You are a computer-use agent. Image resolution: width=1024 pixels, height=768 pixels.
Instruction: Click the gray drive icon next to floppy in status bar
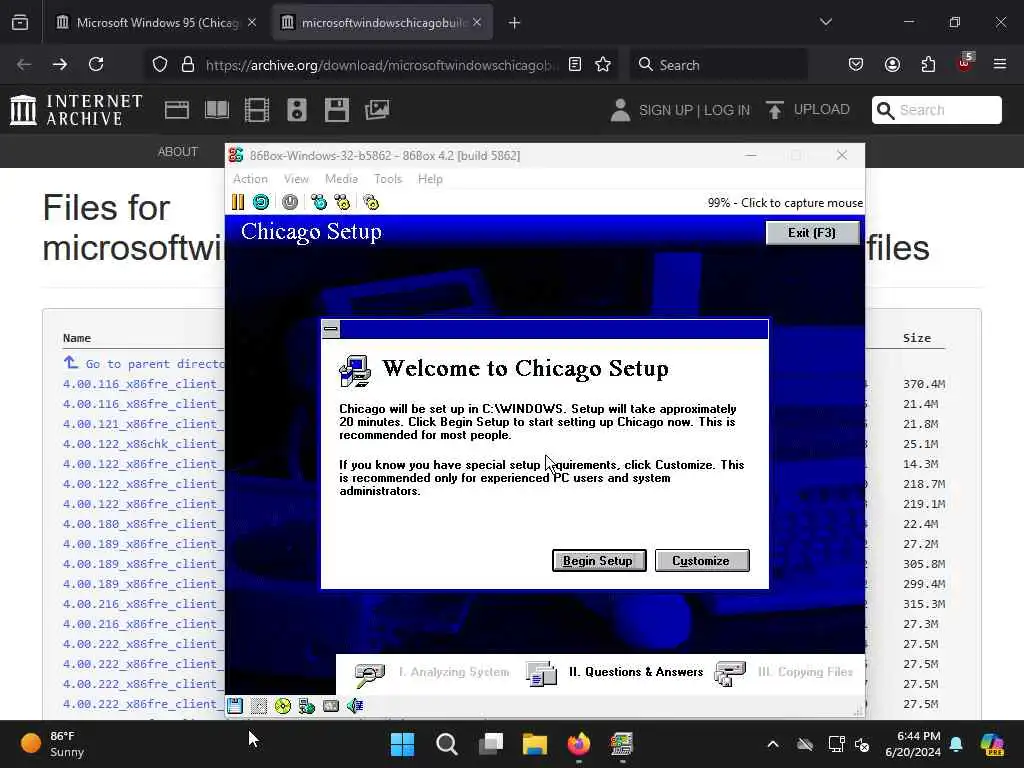coord(259,706)
